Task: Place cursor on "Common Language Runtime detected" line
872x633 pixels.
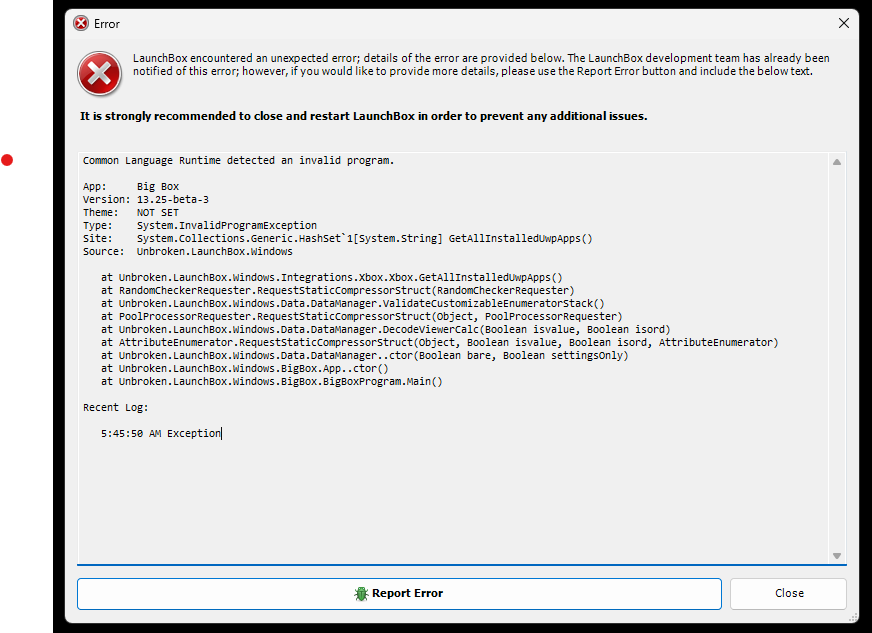Action: [x=238, y=160]
